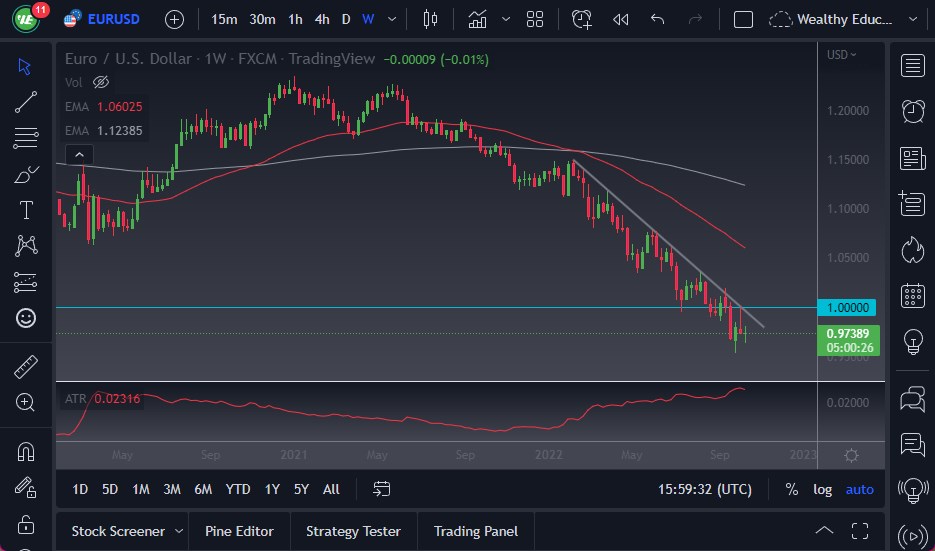Open the Strategy Tester tab

(353, 531)
